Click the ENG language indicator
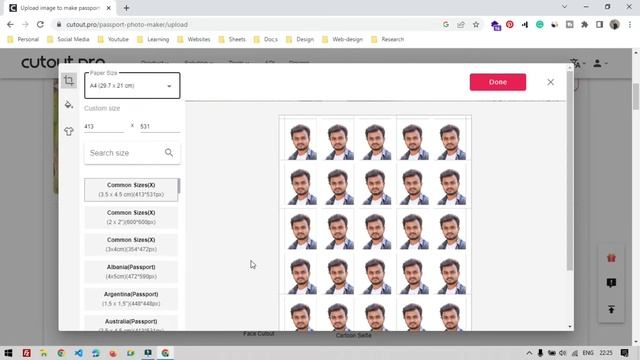Viewport: 640px width, 360px height. coord(588,353)
